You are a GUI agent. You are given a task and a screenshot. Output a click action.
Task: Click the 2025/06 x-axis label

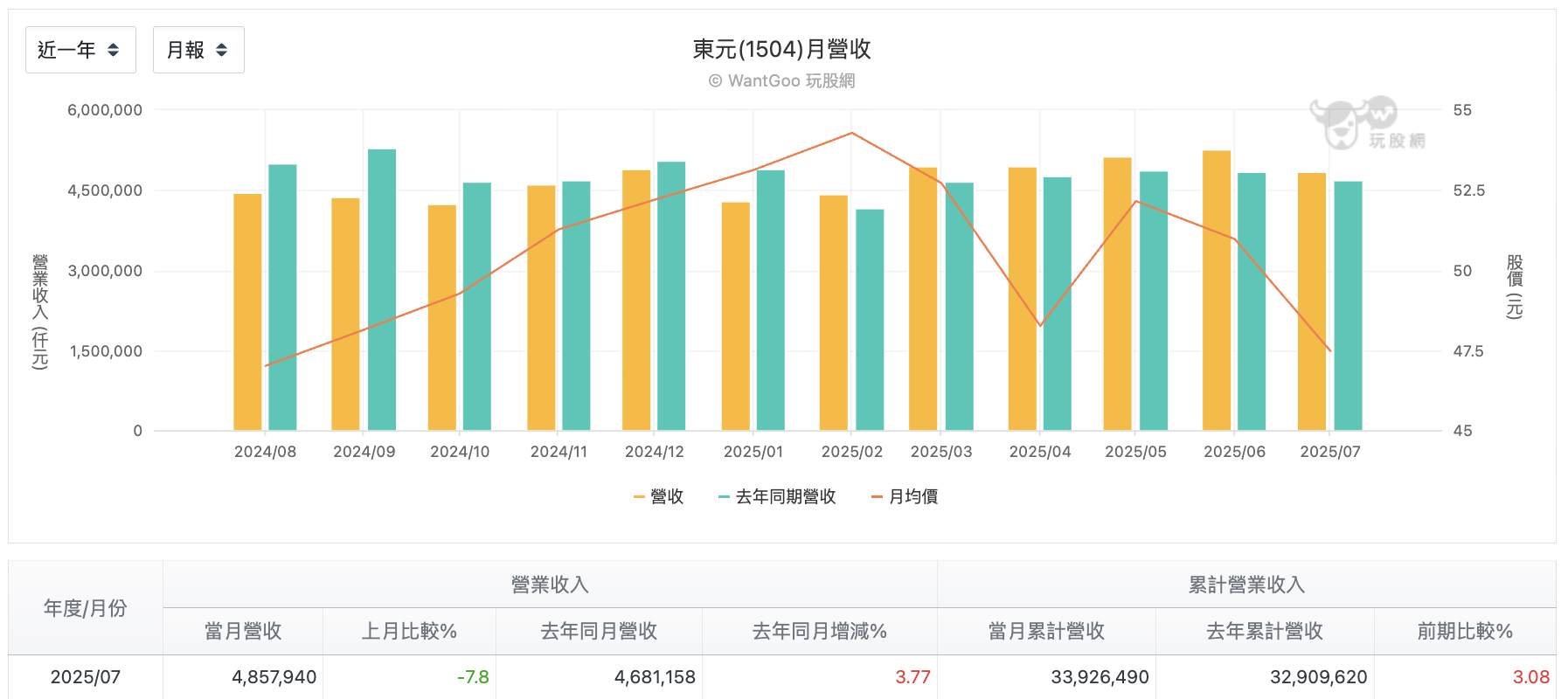(1234, 452)
